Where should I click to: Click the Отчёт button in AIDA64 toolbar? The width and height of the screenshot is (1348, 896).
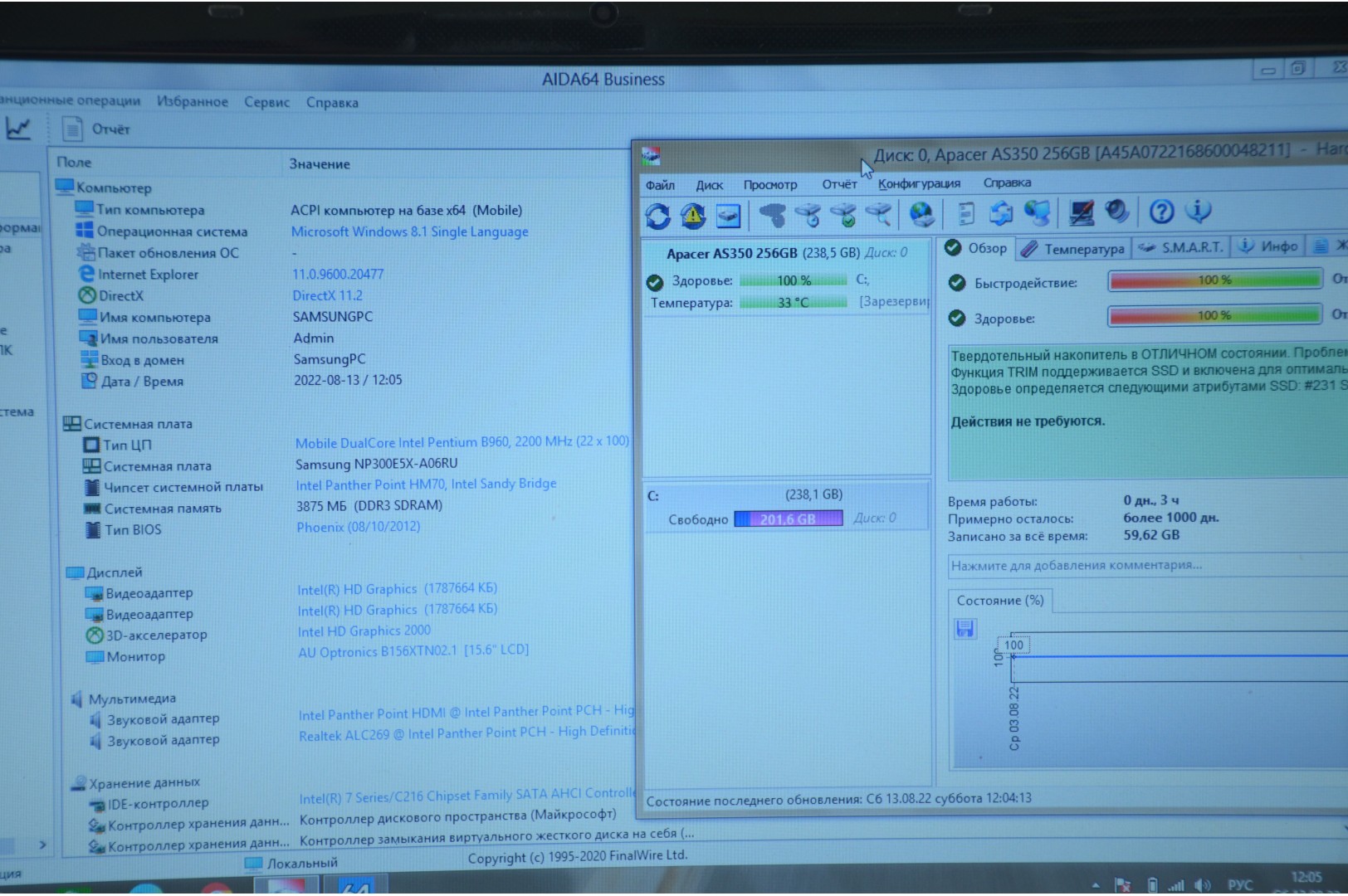point(97,129)
